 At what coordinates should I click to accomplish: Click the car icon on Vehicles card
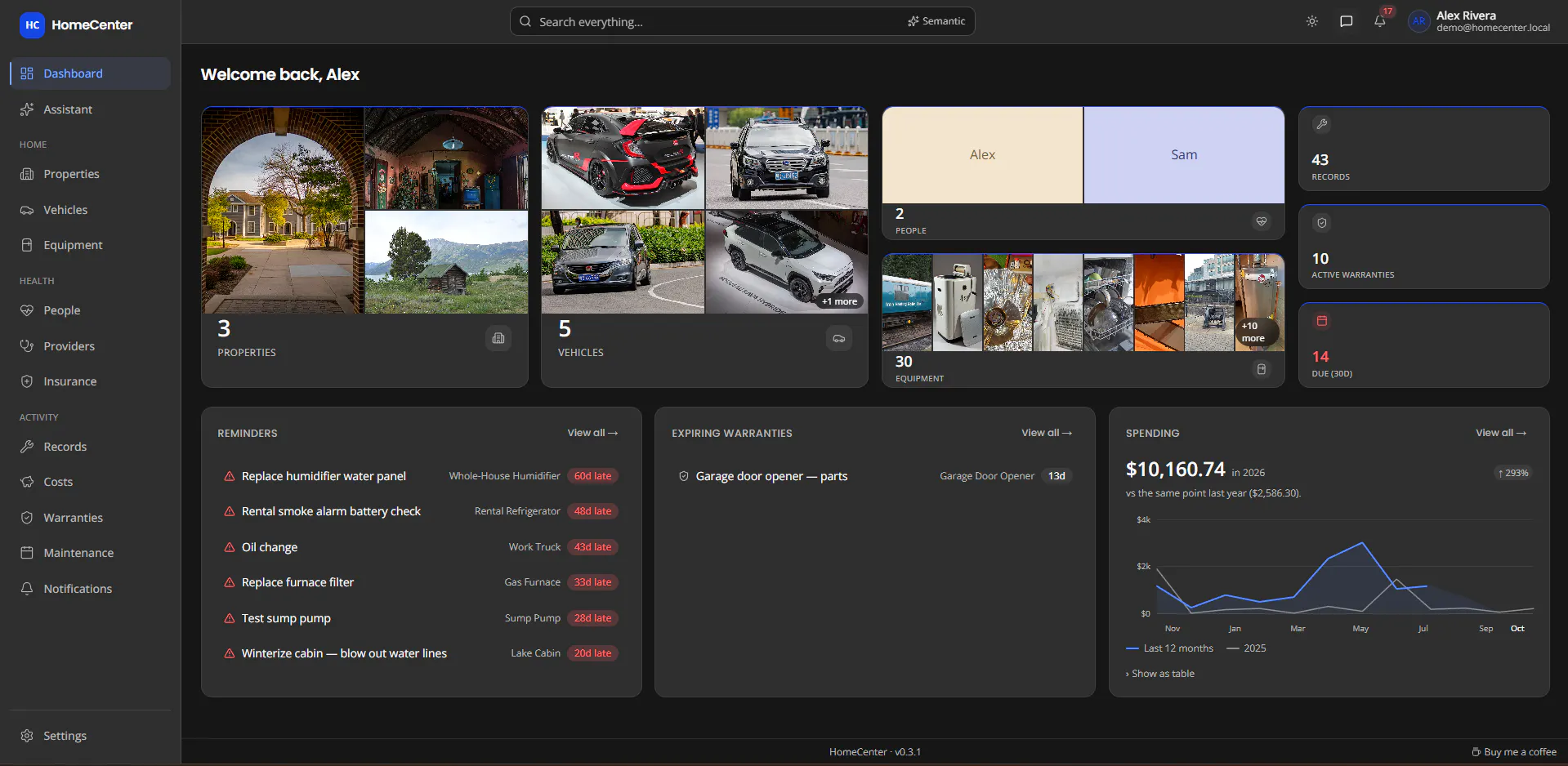tap(839, 338)
